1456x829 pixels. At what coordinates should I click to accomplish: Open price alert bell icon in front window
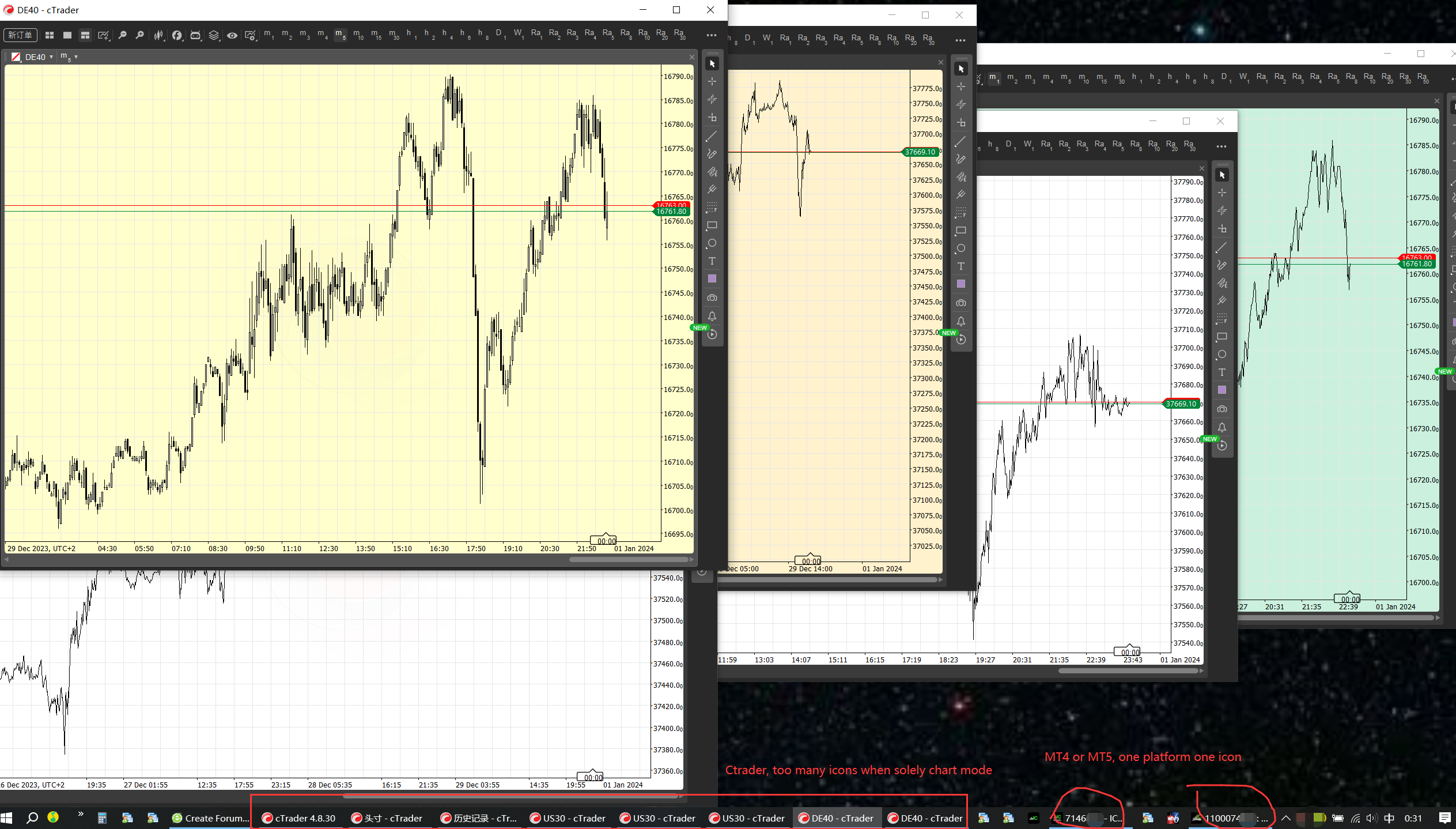click(x=712, y=316)
